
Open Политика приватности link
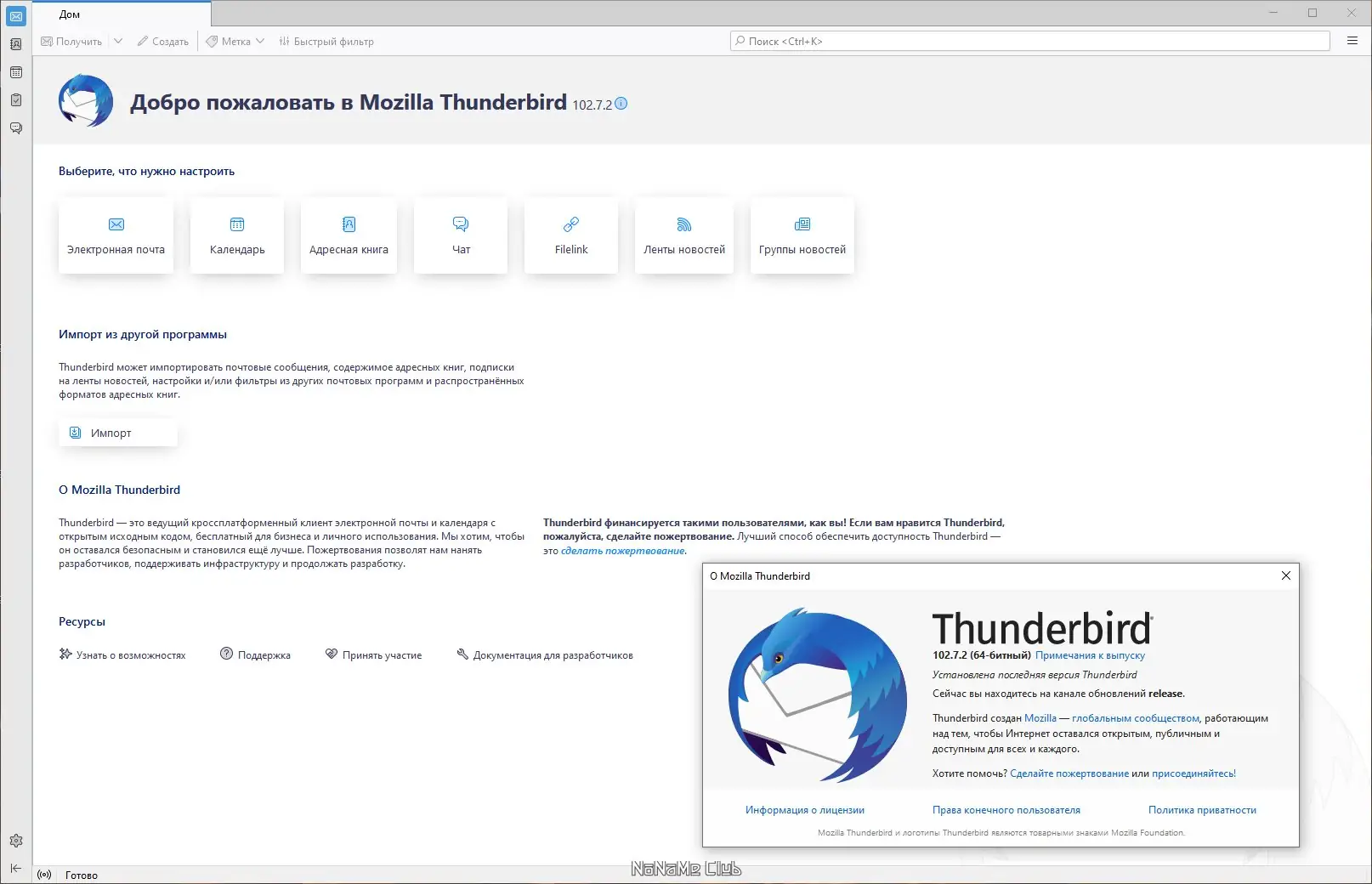coord(1202,810)
